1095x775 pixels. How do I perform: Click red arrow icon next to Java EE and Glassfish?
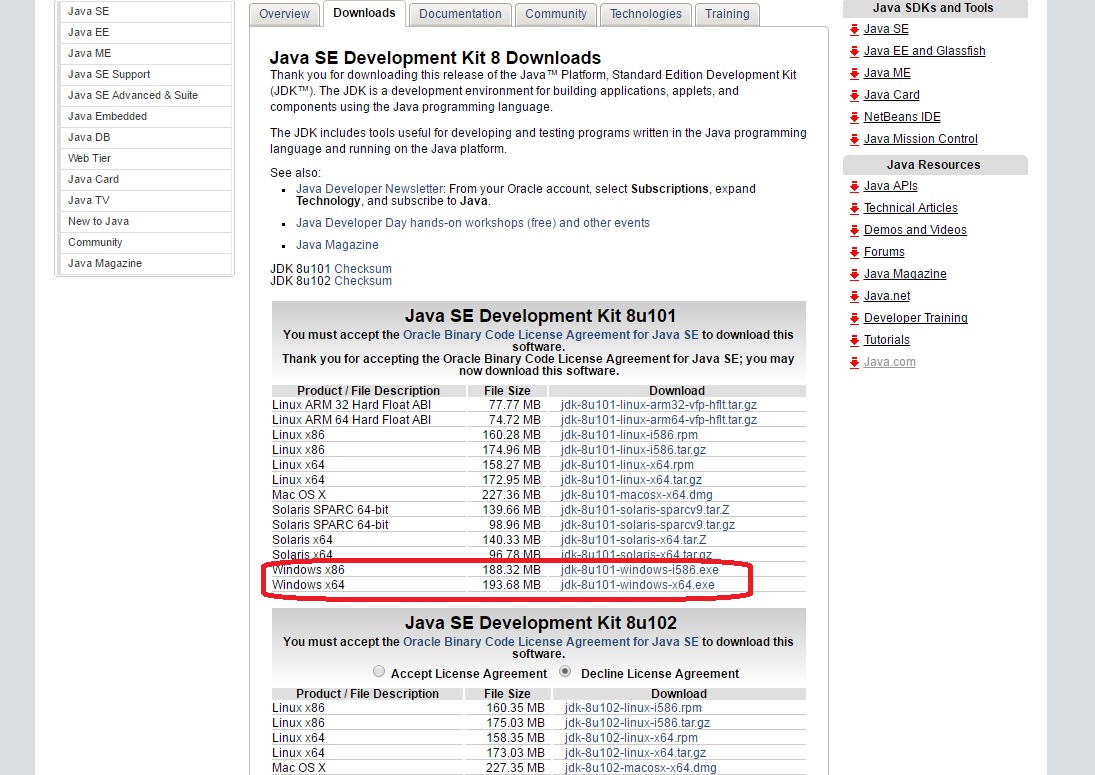click(x=854, y=52)
